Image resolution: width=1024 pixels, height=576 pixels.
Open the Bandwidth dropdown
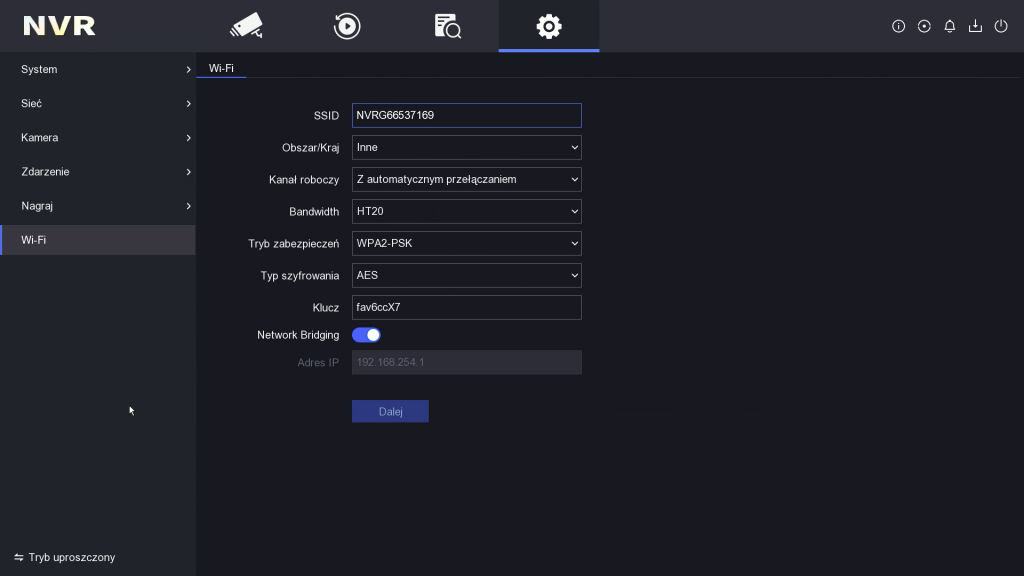[466, 211]
